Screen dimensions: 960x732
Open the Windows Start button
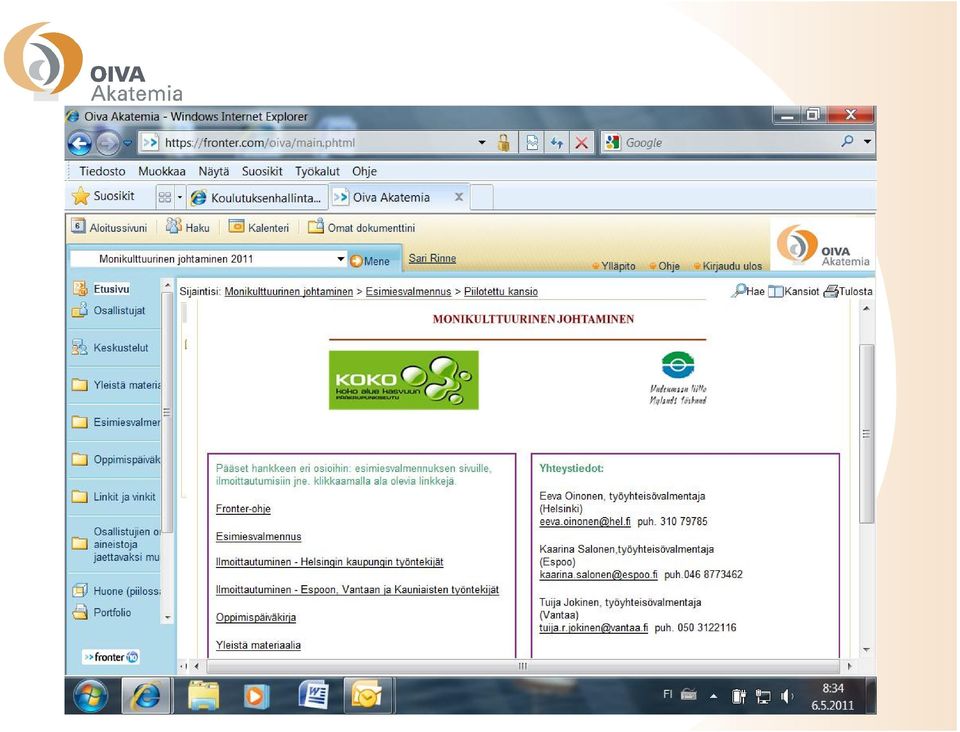pos(91,697)
